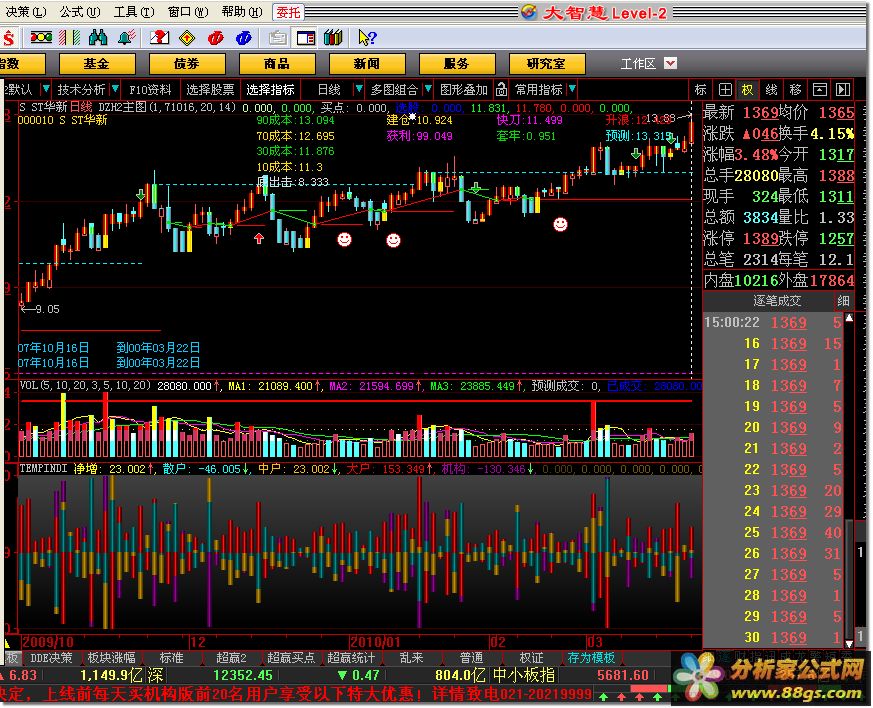This screenshot has width=873, height=708.
Task: Click the hide side panel arrow icon
Action: (x=843, y=90)
